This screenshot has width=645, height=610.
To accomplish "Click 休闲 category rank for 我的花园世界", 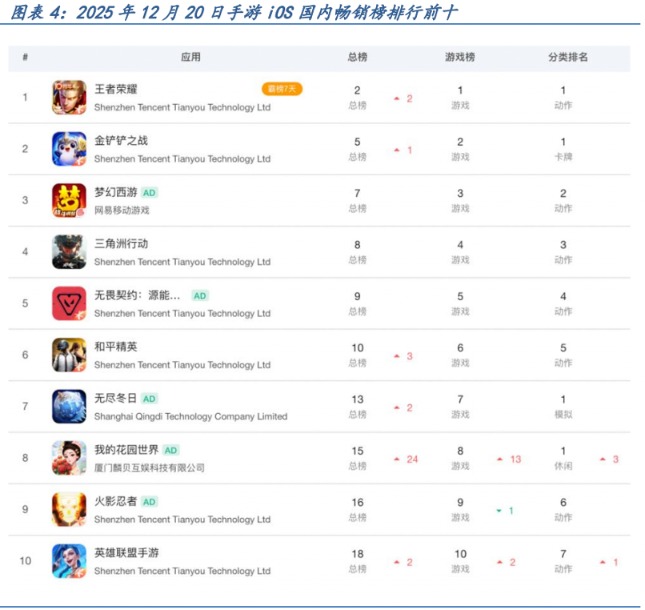I will pos(563,466).
